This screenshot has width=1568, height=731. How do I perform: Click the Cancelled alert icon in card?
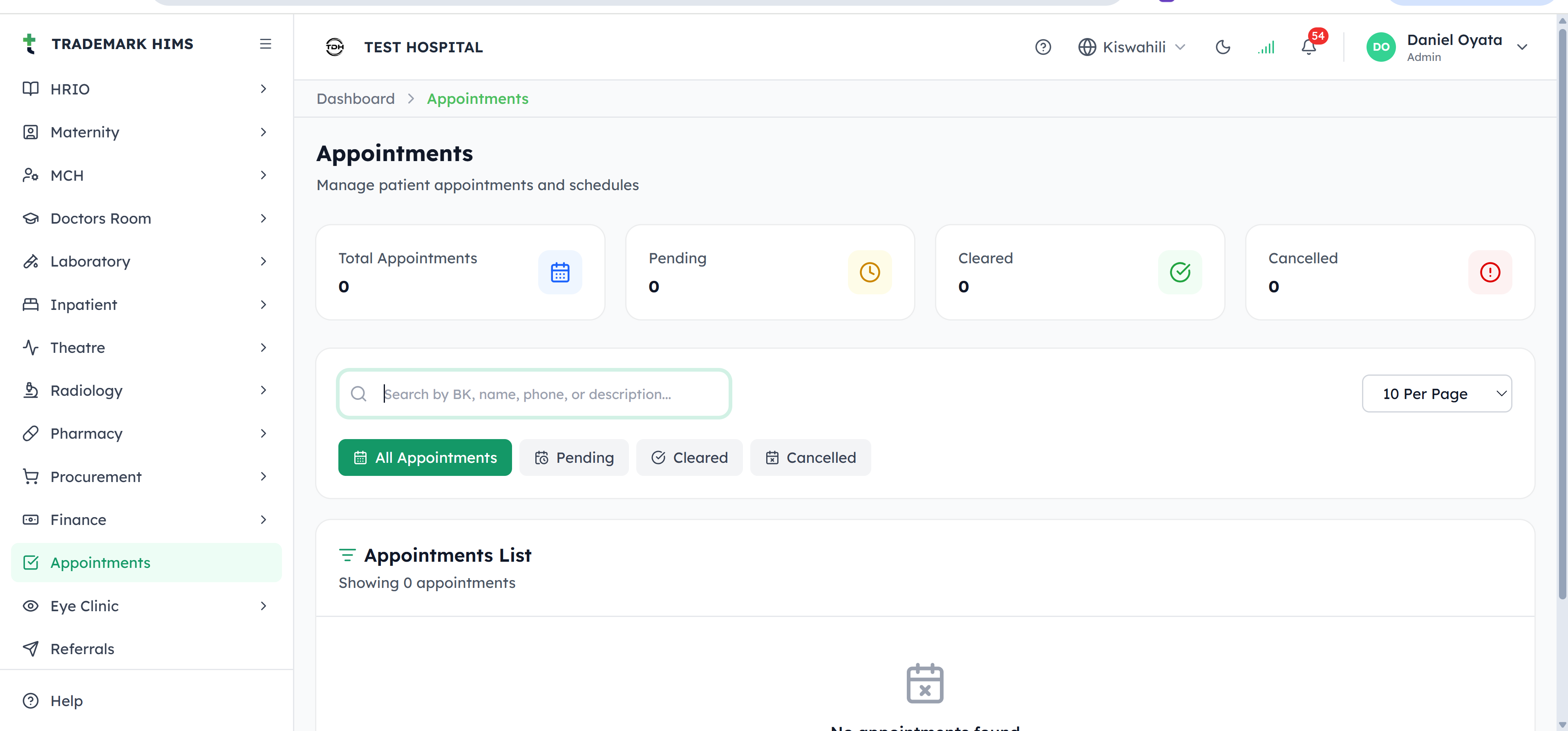pos(1490,272)
